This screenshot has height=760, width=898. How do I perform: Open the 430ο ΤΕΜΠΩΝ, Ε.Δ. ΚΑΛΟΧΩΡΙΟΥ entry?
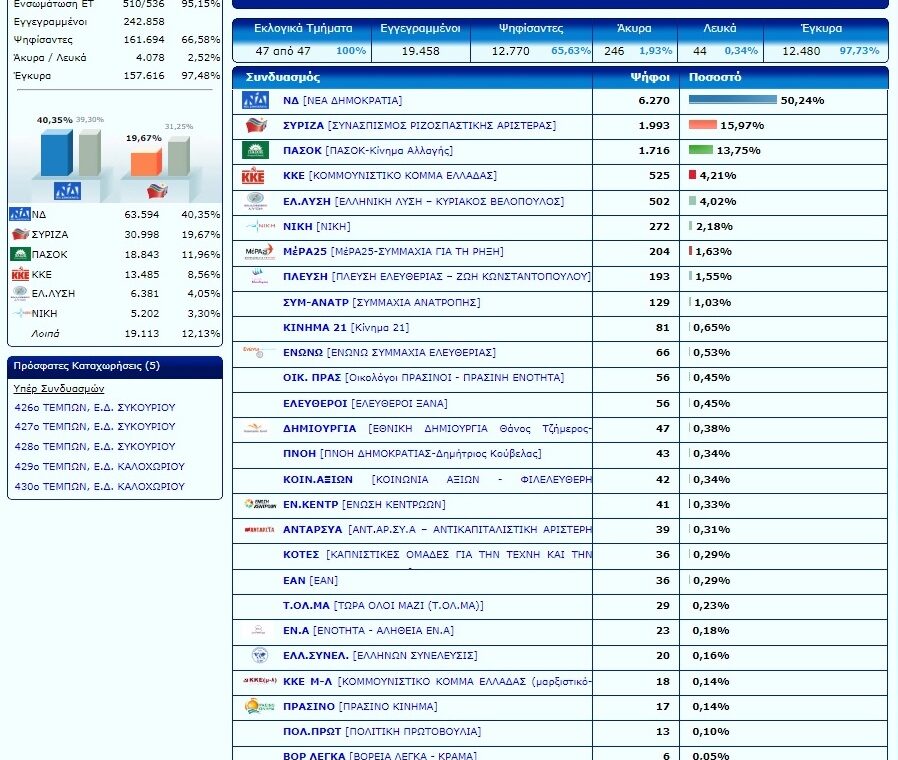(100, 486)
